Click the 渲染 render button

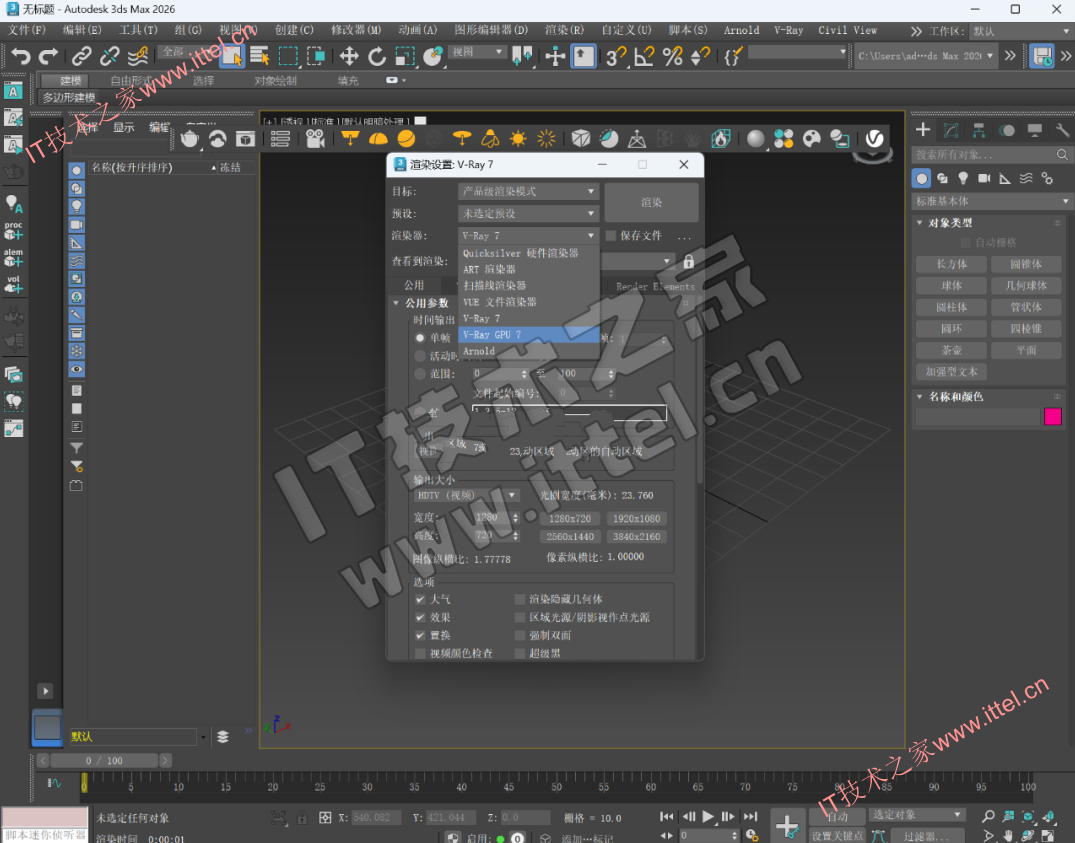pos(651,202)
